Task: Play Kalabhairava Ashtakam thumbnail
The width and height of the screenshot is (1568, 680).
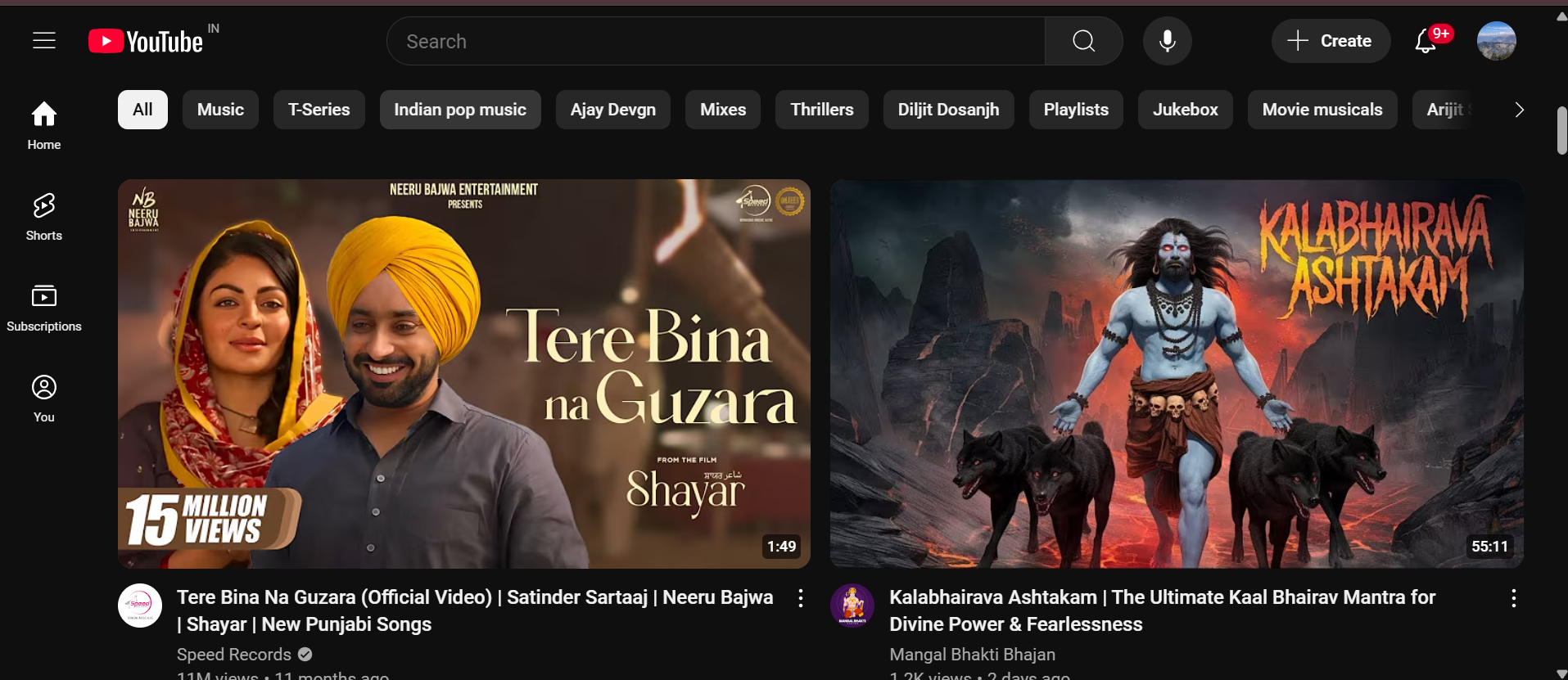Action: tap(1177, 374)
